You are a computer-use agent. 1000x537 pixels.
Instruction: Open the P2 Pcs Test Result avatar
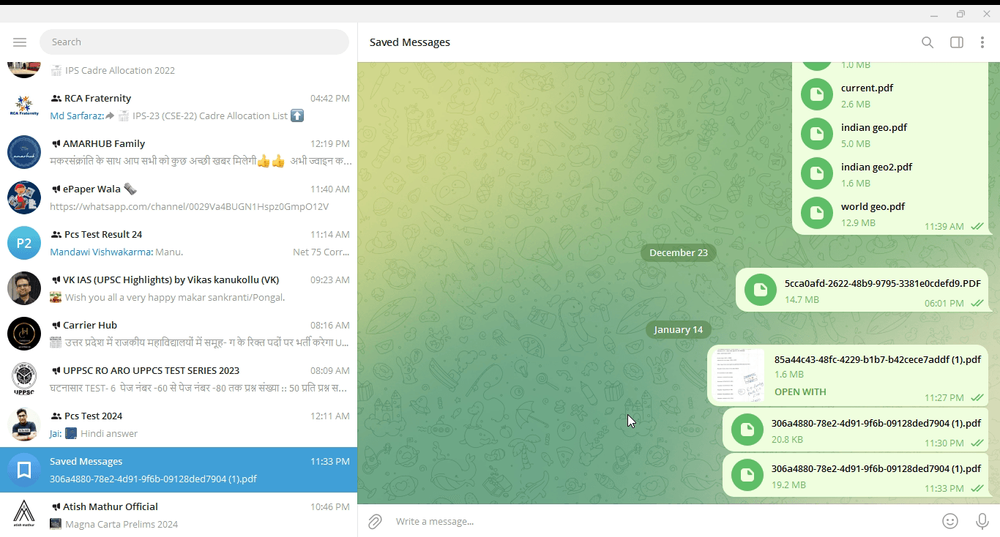[x=24, y=243]
